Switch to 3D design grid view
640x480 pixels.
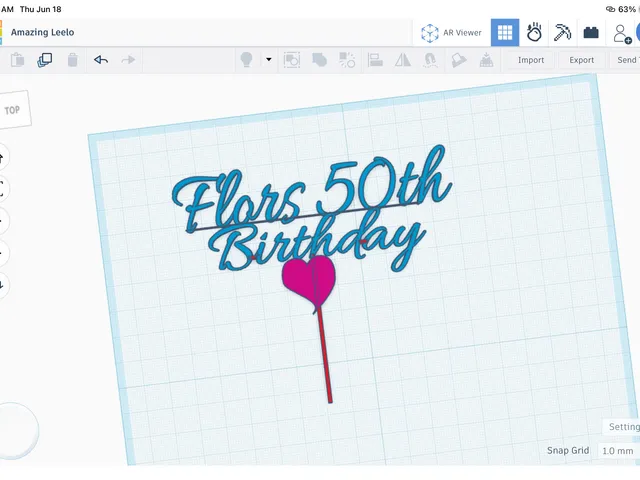505,33
